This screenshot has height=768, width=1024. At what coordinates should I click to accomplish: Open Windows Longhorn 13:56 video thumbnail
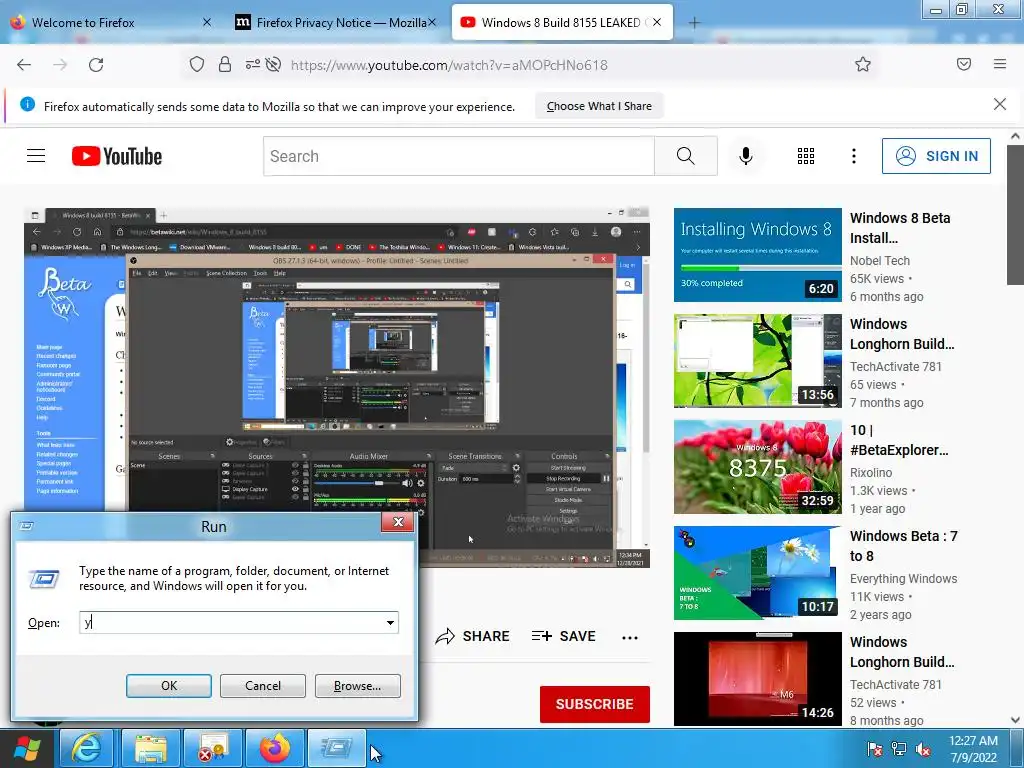tap(758, 360)
